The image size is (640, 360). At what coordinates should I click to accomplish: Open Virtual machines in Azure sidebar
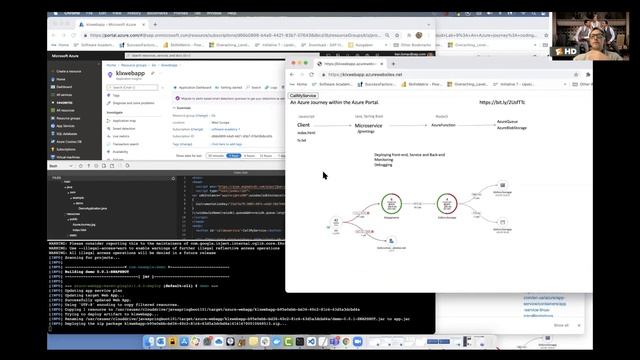point(65,157)
